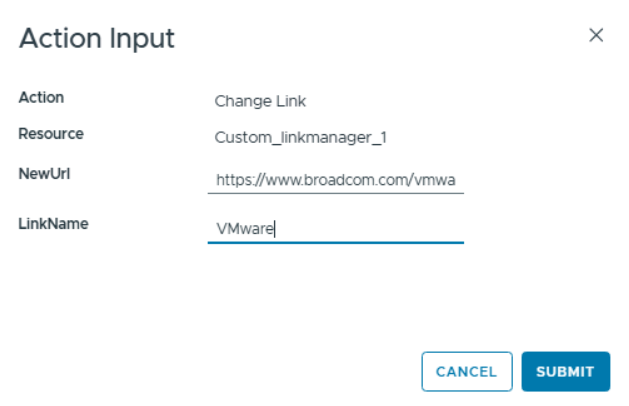This screenshot has height=406, width=629.
Task: Click the Action Input dialog title
Action: (x=97, y=39)
